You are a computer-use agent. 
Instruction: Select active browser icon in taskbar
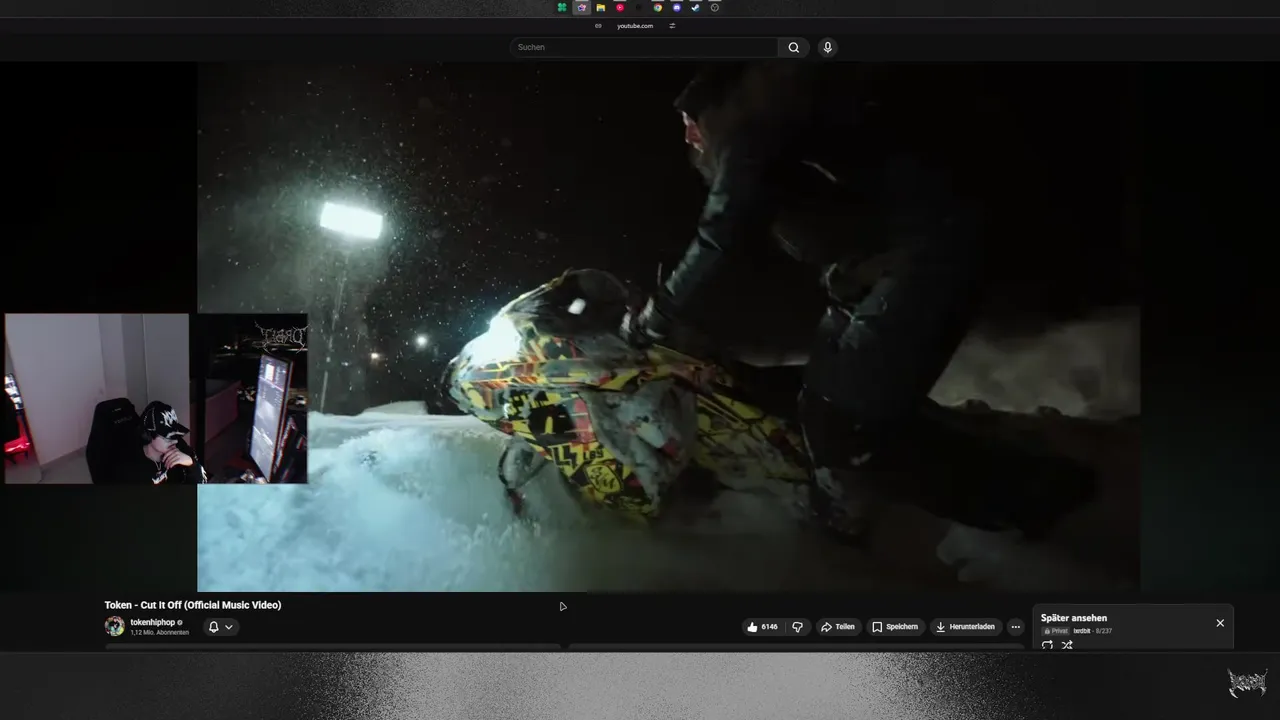coord(581,7)
